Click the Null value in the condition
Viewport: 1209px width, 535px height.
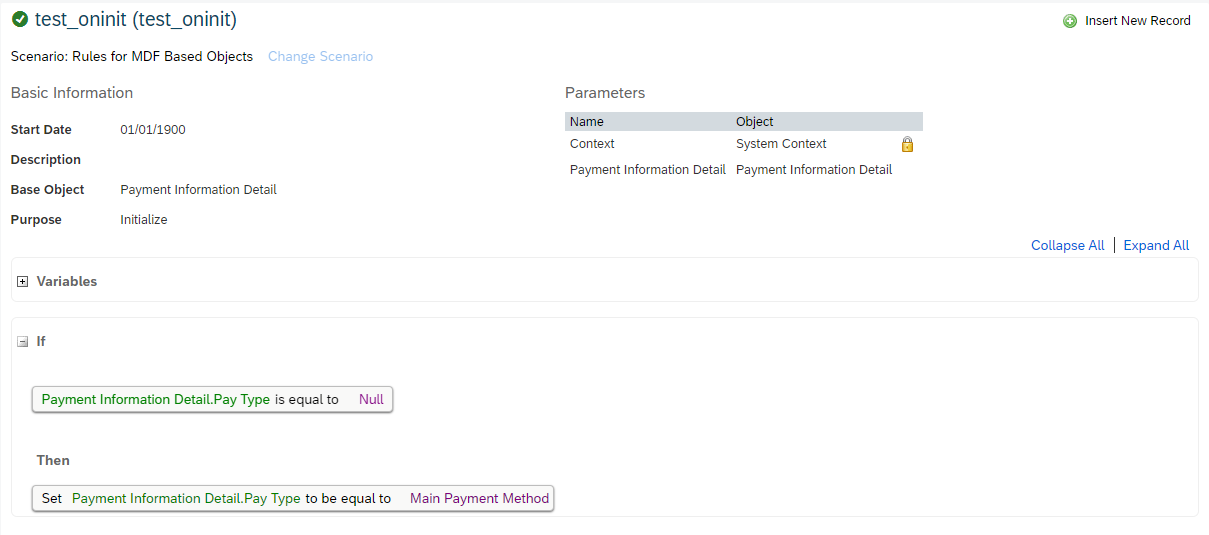point(371,400)
